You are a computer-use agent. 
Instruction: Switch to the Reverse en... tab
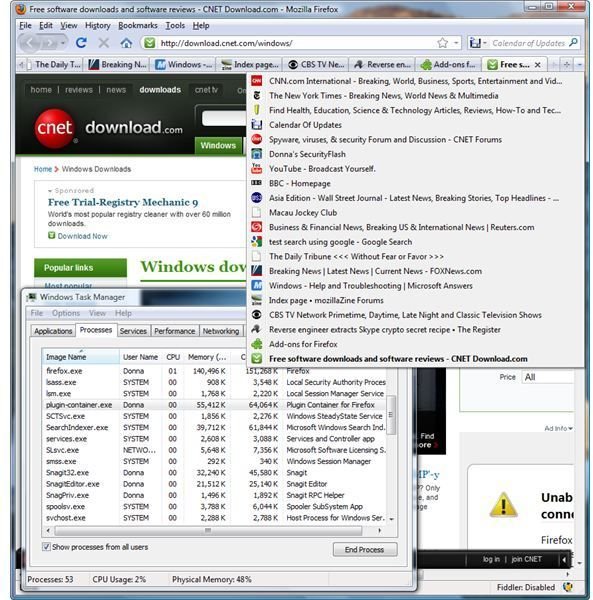[382, 65]
